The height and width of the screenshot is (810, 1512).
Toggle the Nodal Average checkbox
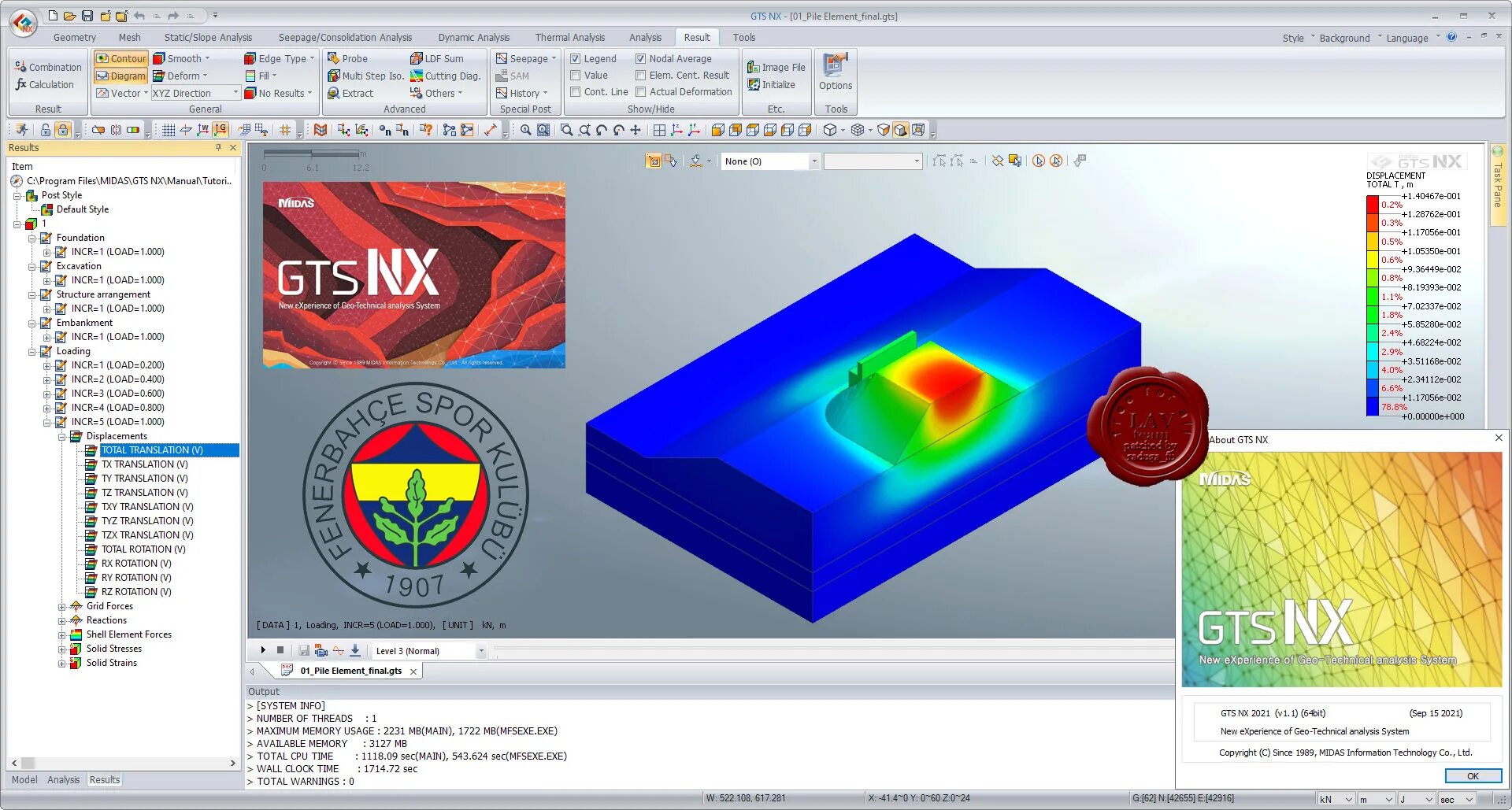(641, 58)
